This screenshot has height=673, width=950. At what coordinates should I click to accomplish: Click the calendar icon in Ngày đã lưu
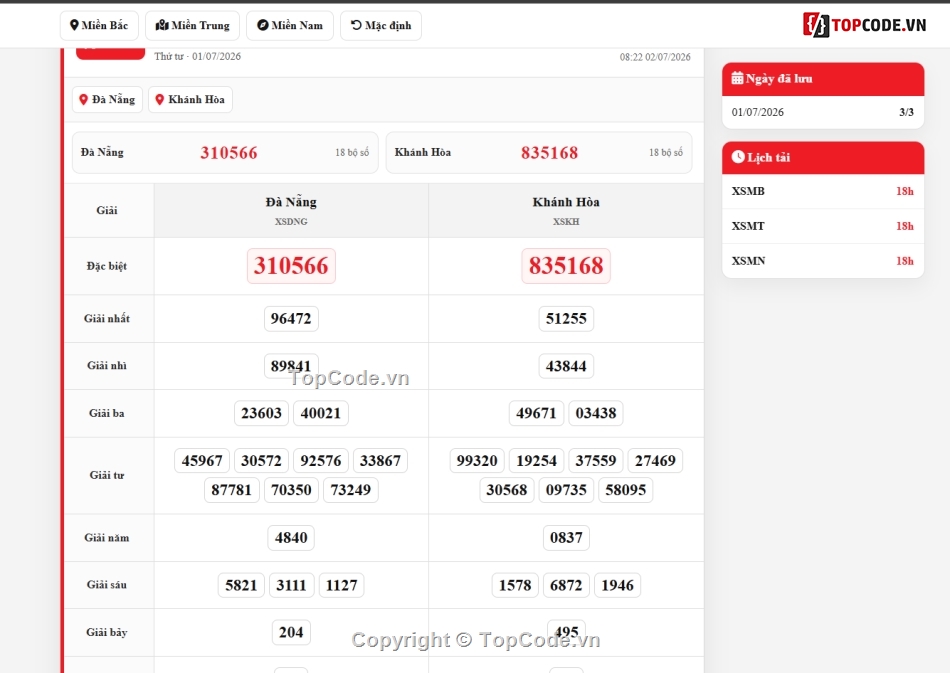coord(737,78)
